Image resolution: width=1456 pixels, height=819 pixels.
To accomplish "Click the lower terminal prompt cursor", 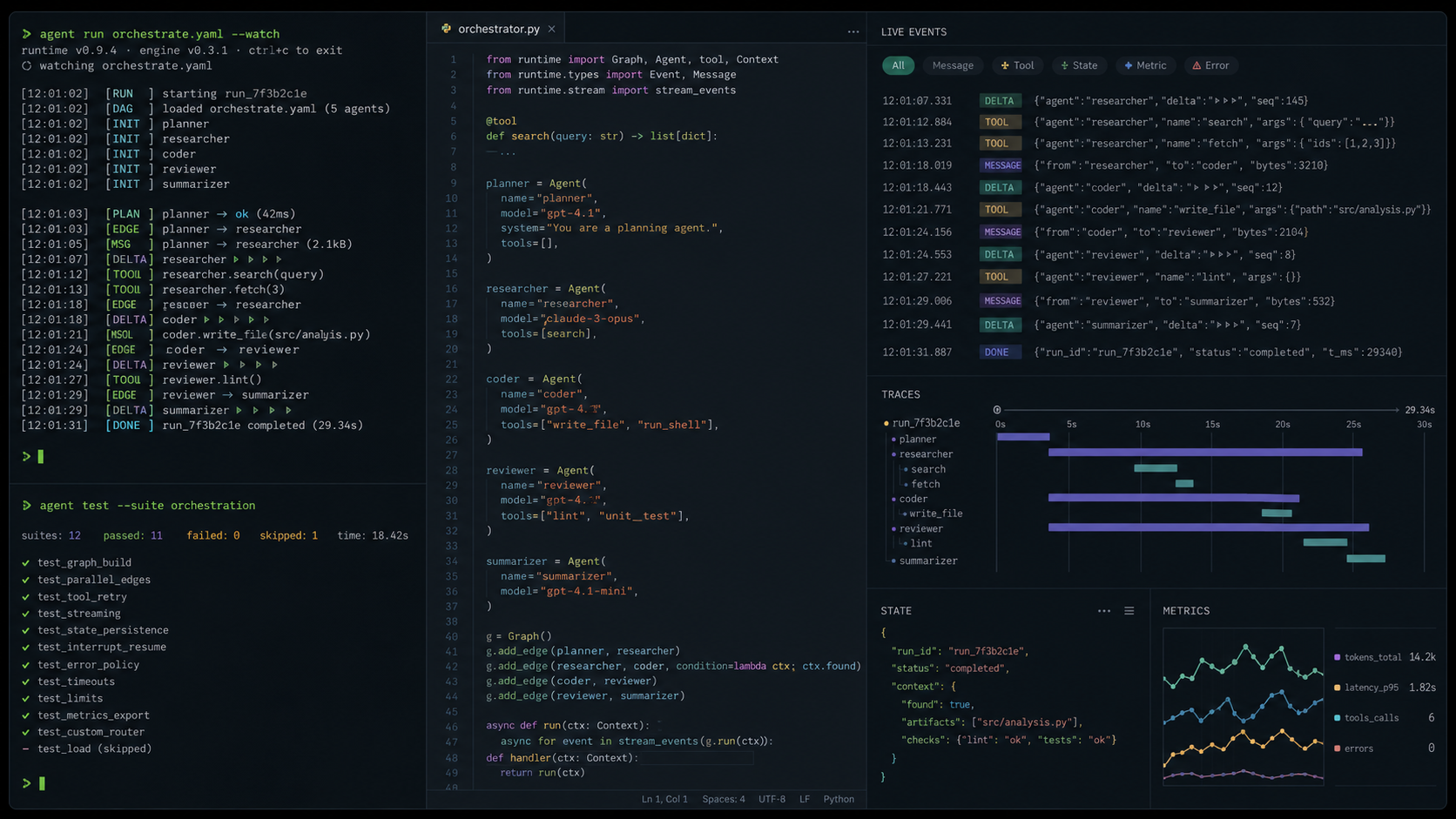I will coord(42,783).
